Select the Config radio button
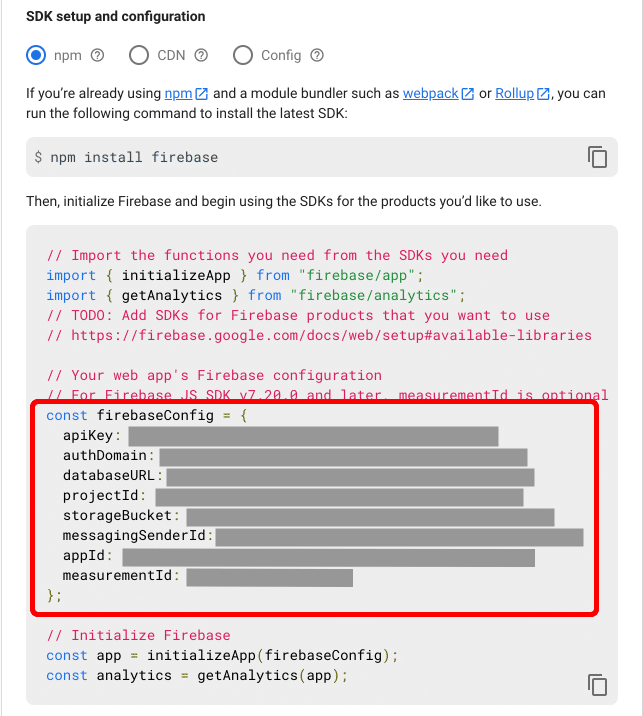The image size is (643, 716). click(243, 55)
